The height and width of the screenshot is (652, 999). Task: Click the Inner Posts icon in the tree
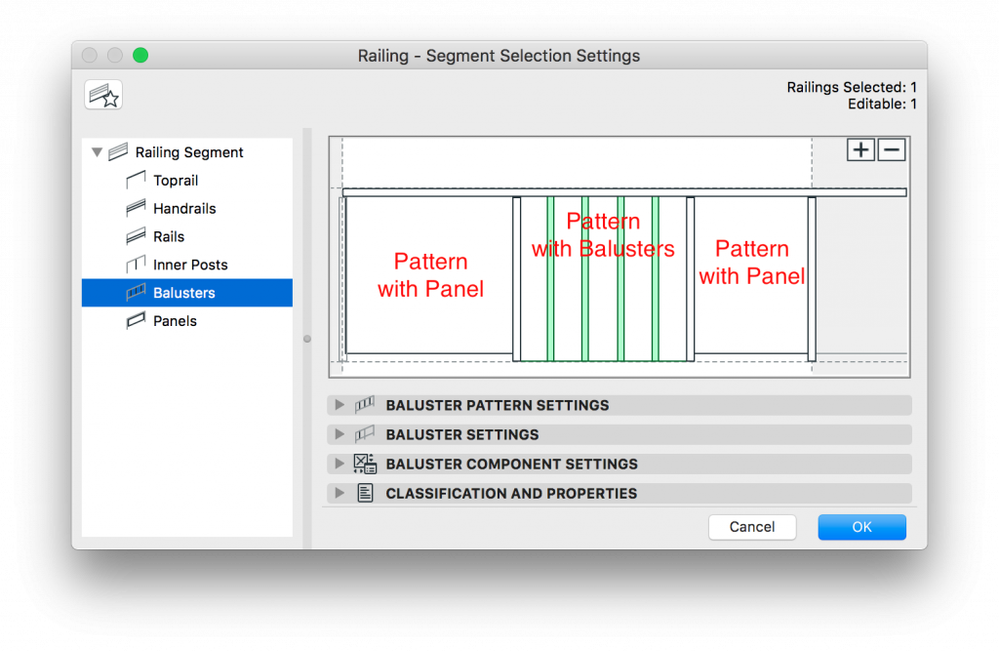click(x=136, y=265)
